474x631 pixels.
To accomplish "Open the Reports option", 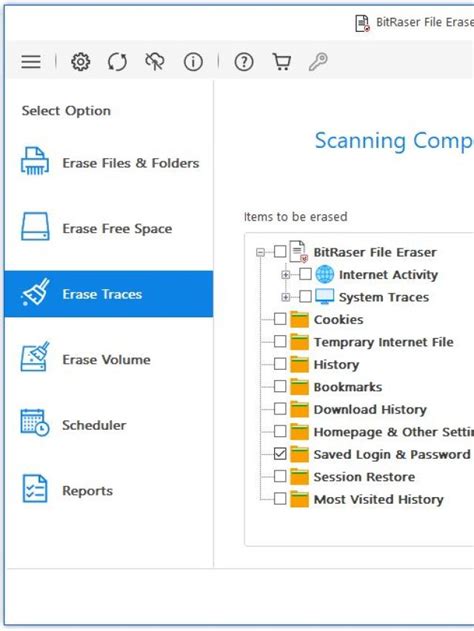I will pyautogui.click(x=109, y=490).
